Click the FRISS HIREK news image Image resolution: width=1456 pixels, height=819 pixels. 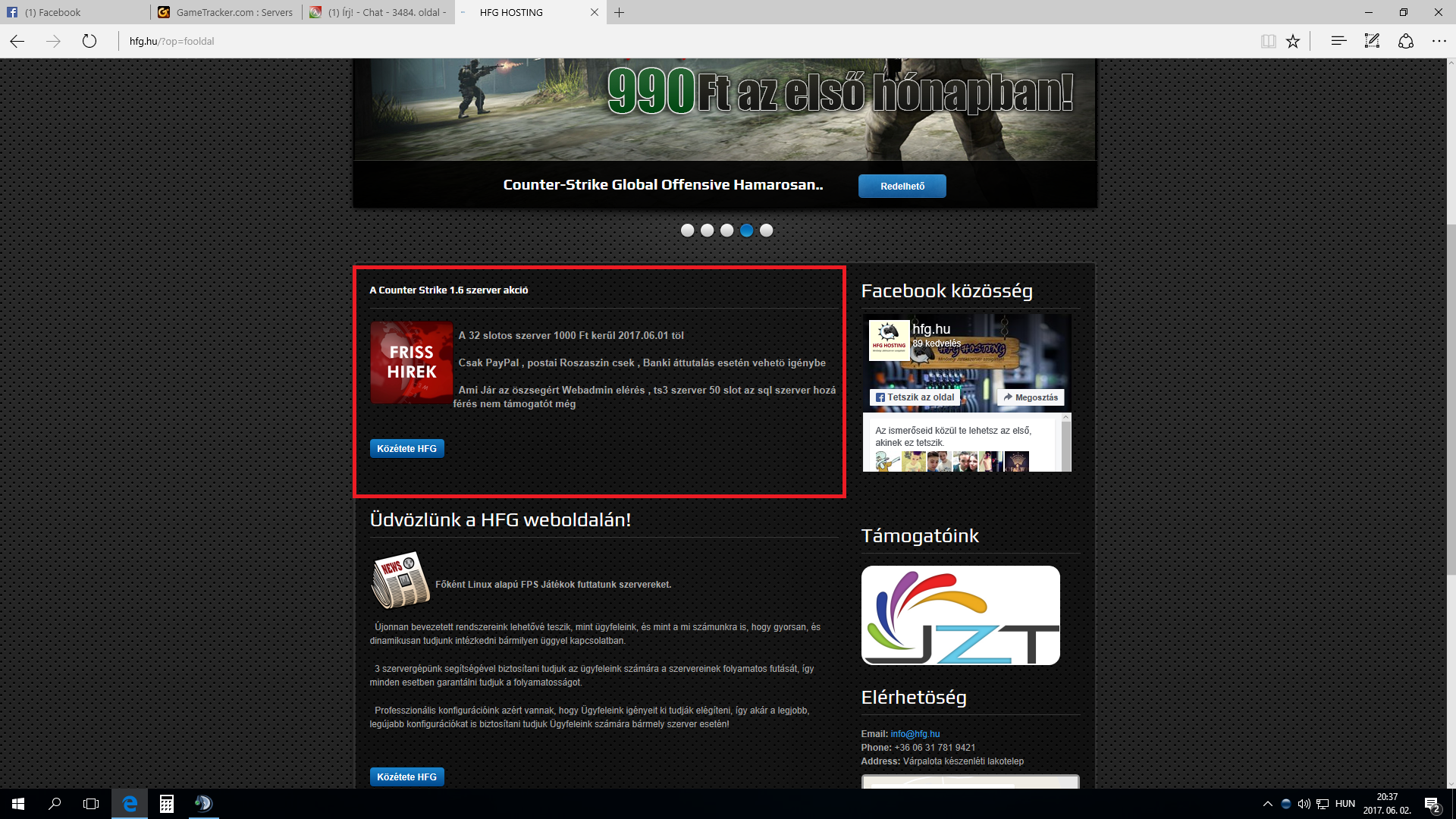(412, 362)
